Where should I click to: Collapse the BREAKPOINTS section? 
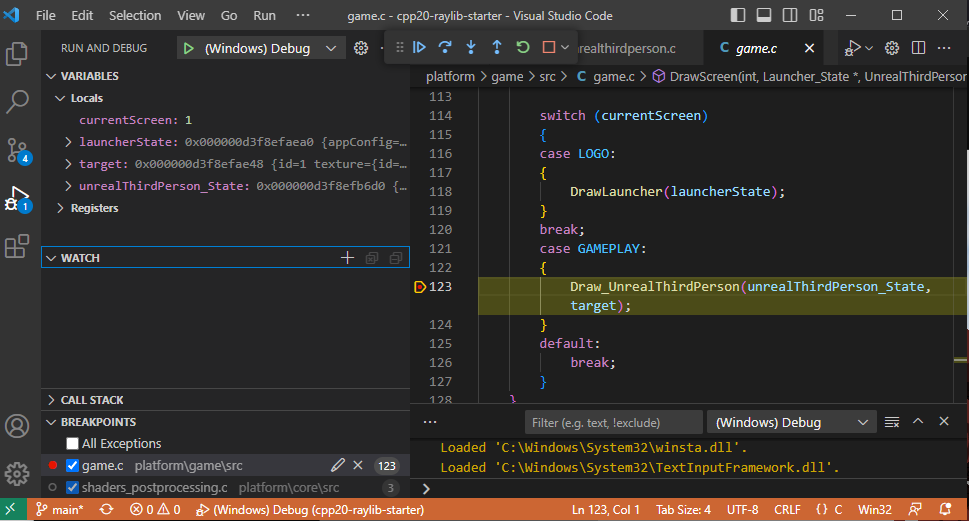tap(51, 422)
